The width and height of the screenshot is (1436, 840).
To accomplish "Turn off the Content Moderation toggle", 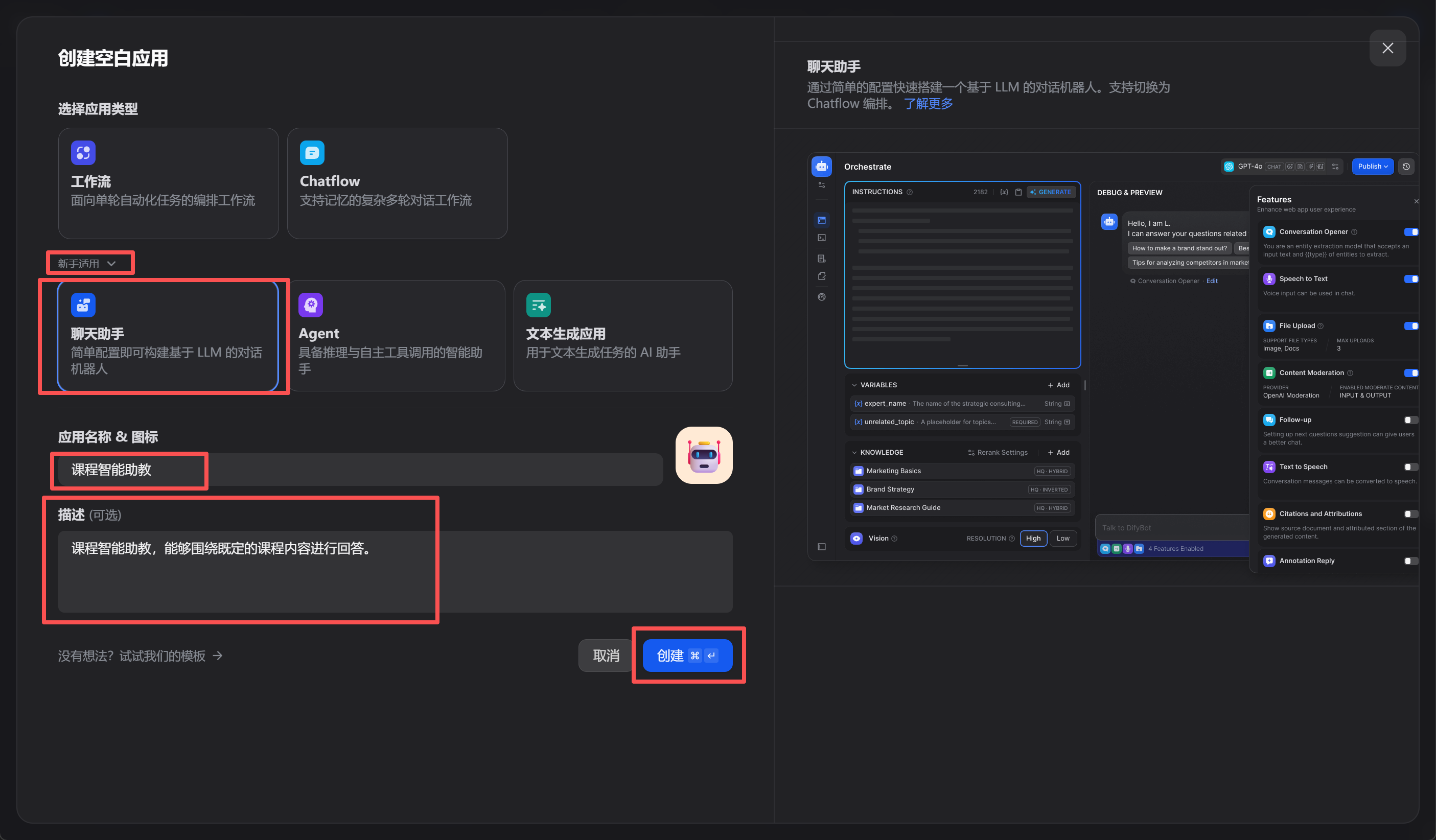I will (x=1411, y=372).
